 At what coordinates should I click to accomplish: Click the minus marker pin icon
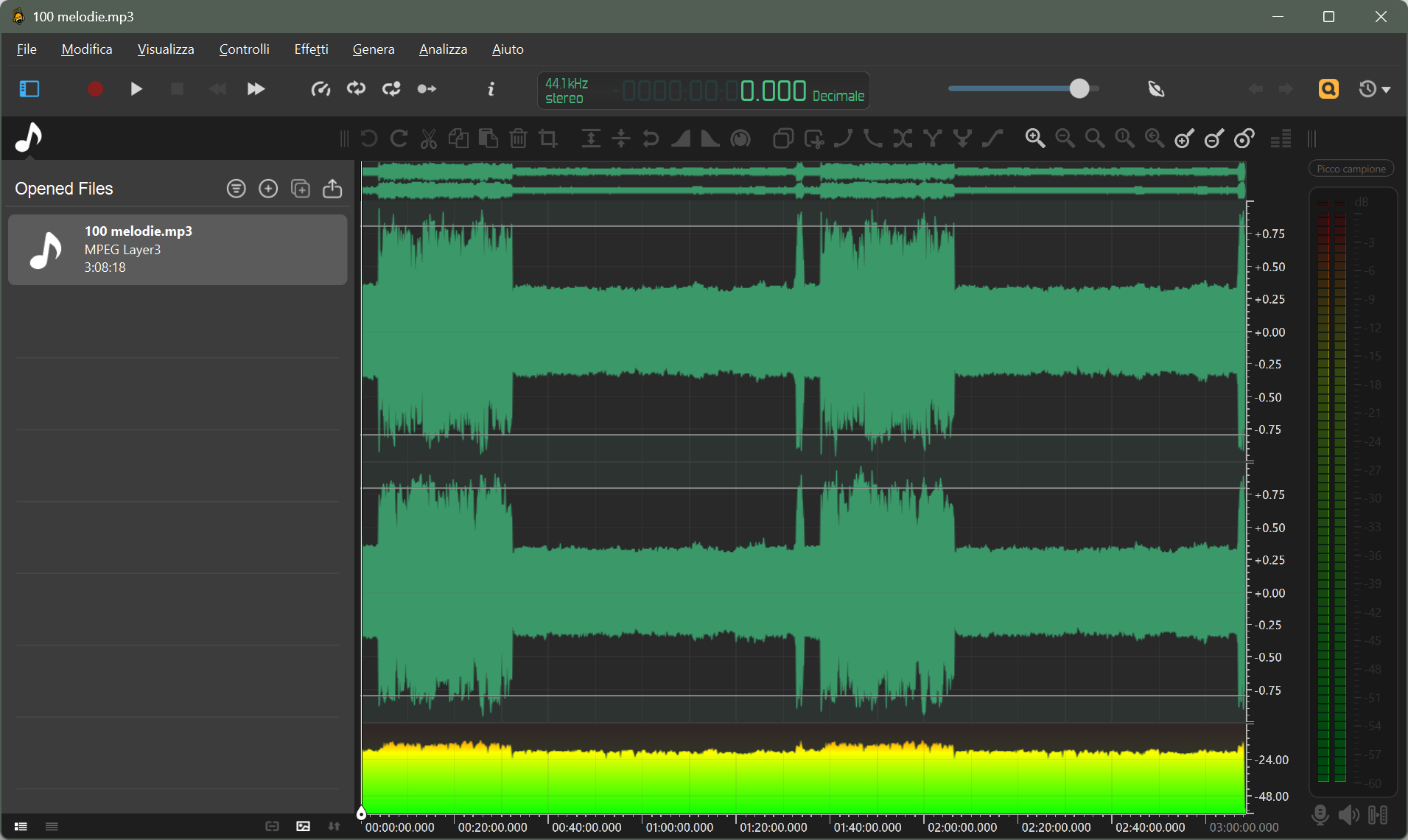tap(1214, 139)
